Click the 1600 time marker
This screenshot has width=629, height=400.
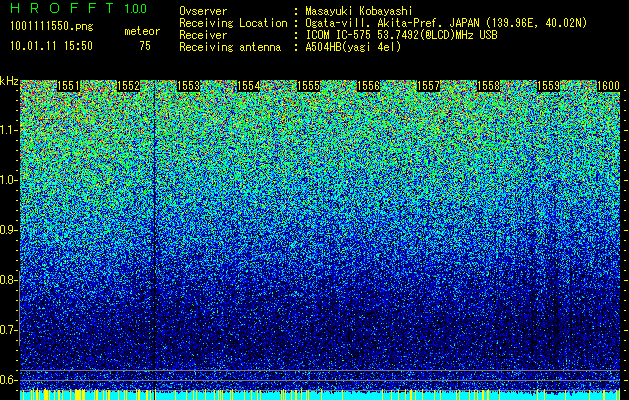(x=609, y=86)
